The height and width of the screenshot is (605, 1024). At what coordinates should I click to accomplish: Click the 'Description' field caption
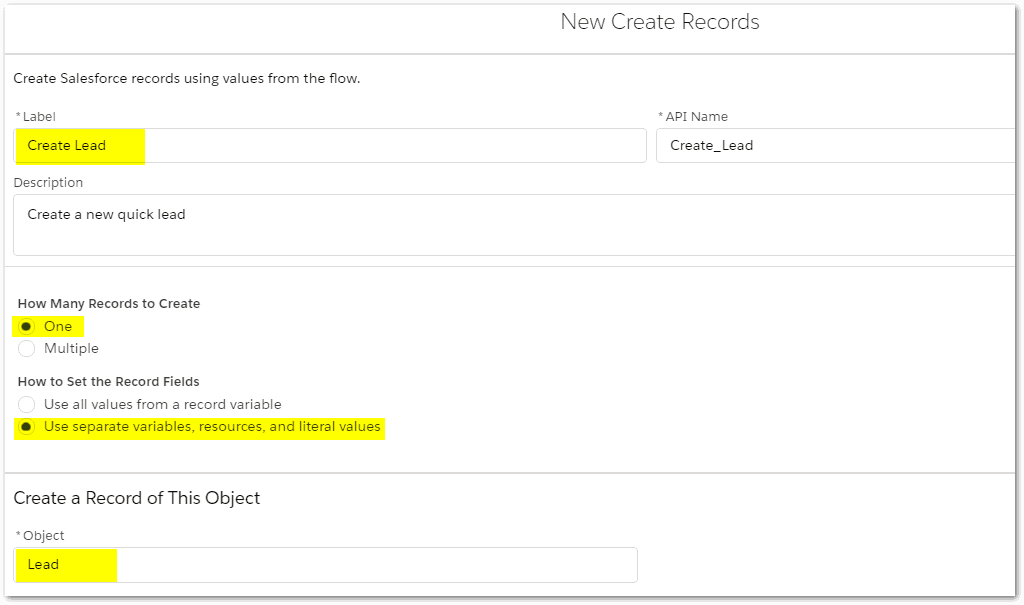coord(48,183)
